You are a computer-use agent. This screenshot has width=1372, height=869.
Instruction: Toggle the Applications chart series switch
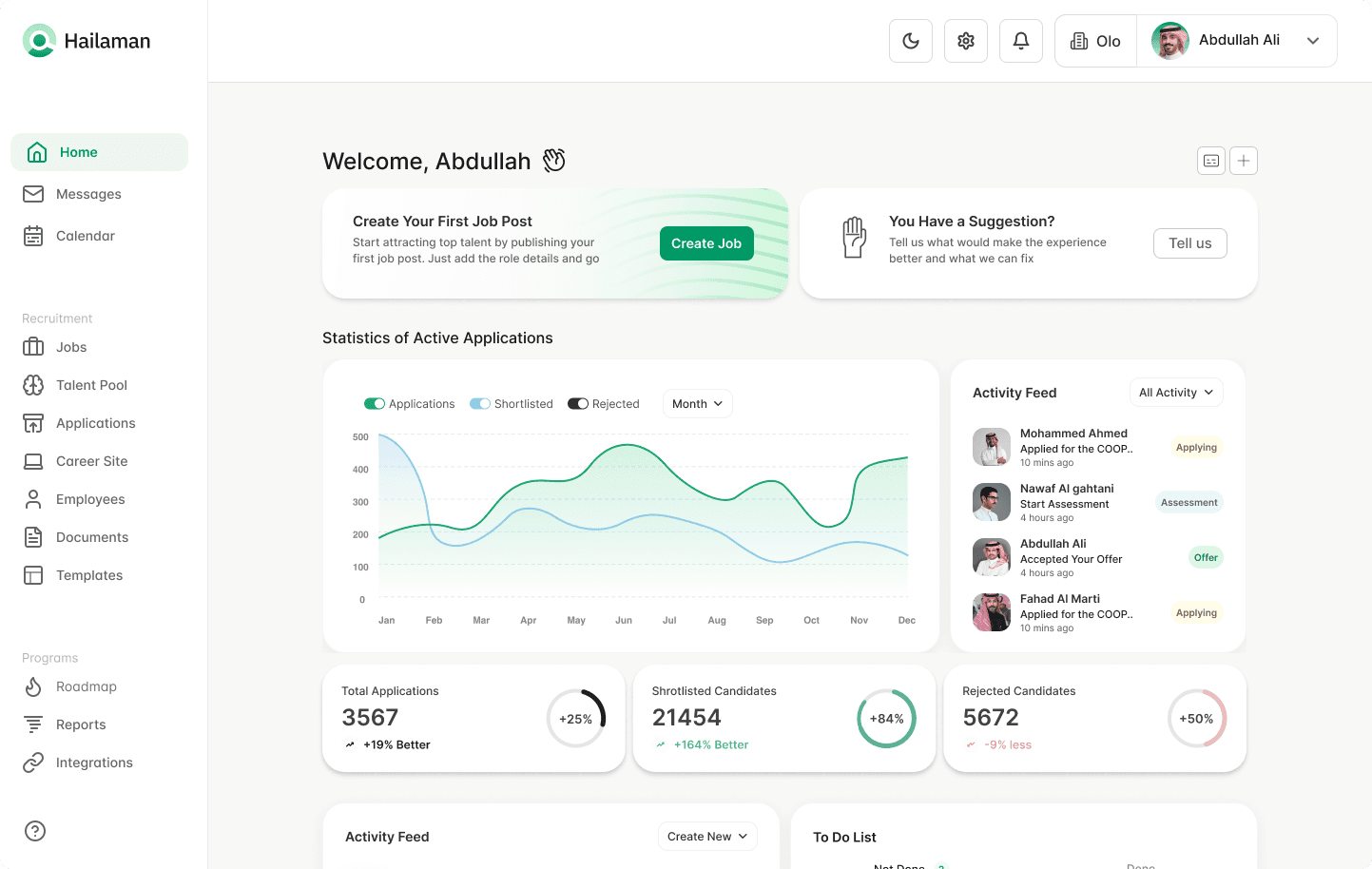coord(375,404)
